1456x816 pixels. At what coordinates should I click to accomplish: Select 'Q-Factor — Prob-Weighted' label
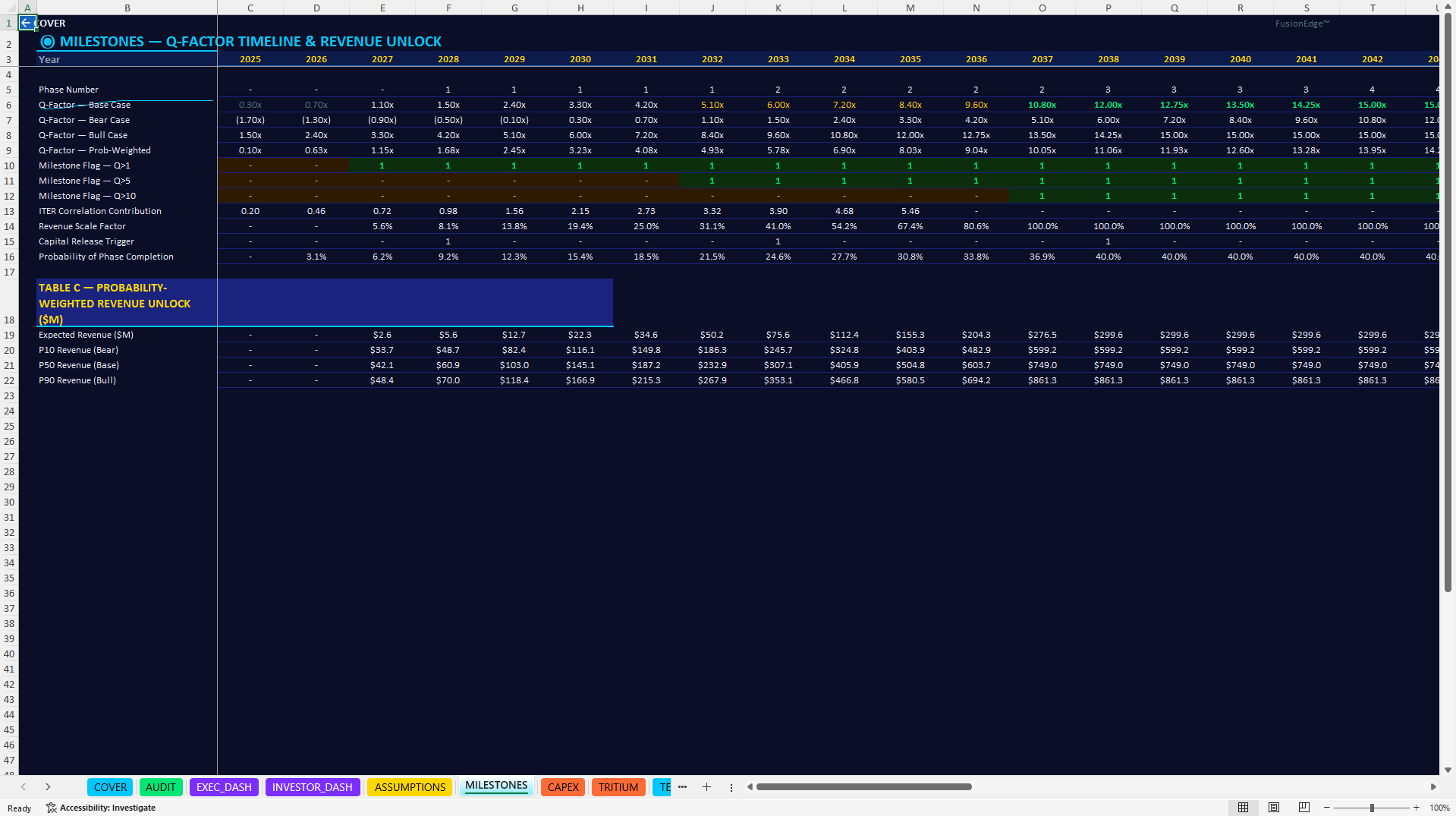coord(127,150)
